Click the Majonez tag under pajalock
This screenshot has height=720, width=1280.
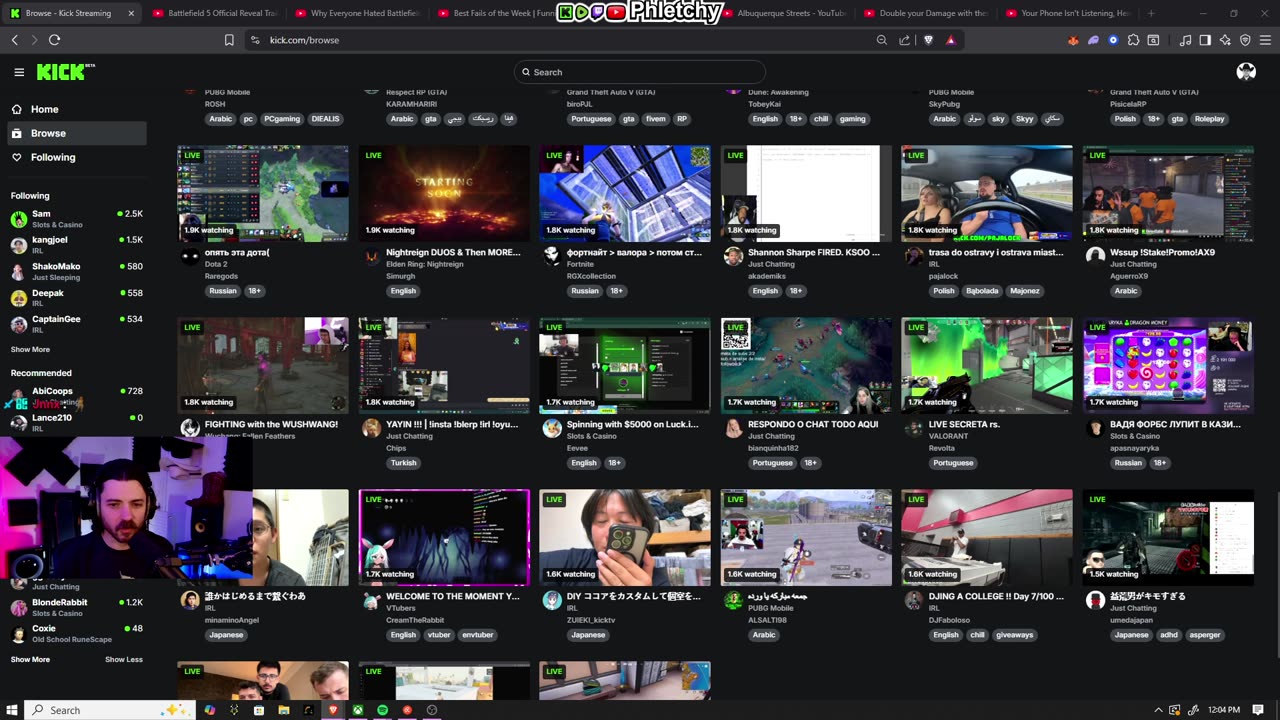pyautogui.click(x=1024, y=291)
